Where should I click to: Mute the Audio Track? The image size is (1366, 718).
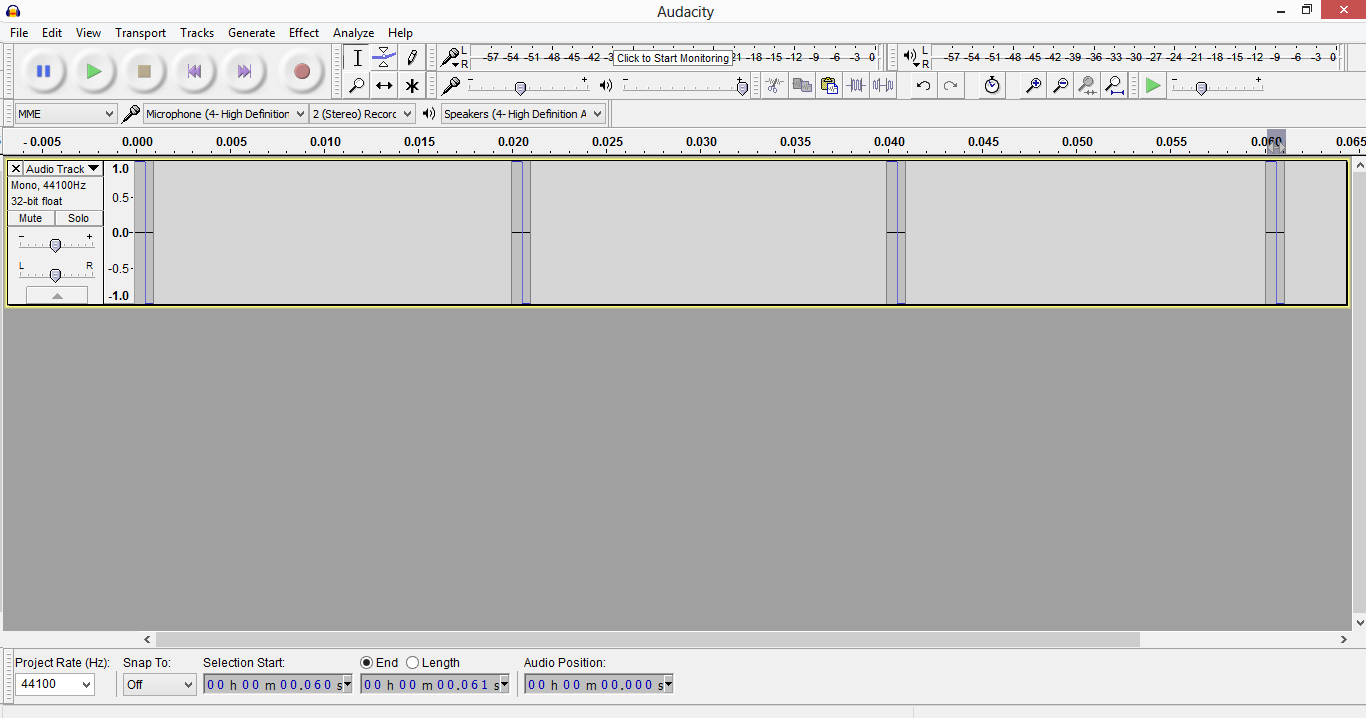click(31, 218)
